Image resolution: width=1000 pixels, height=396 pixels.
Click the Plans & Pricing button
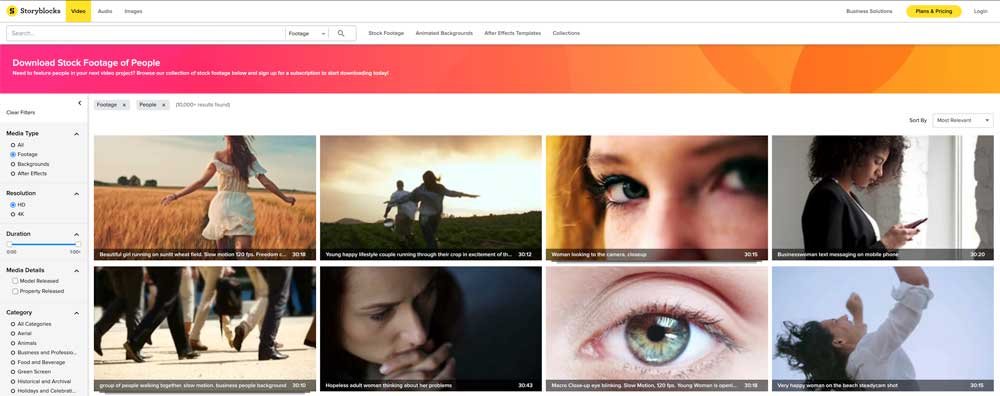(934, 11)
